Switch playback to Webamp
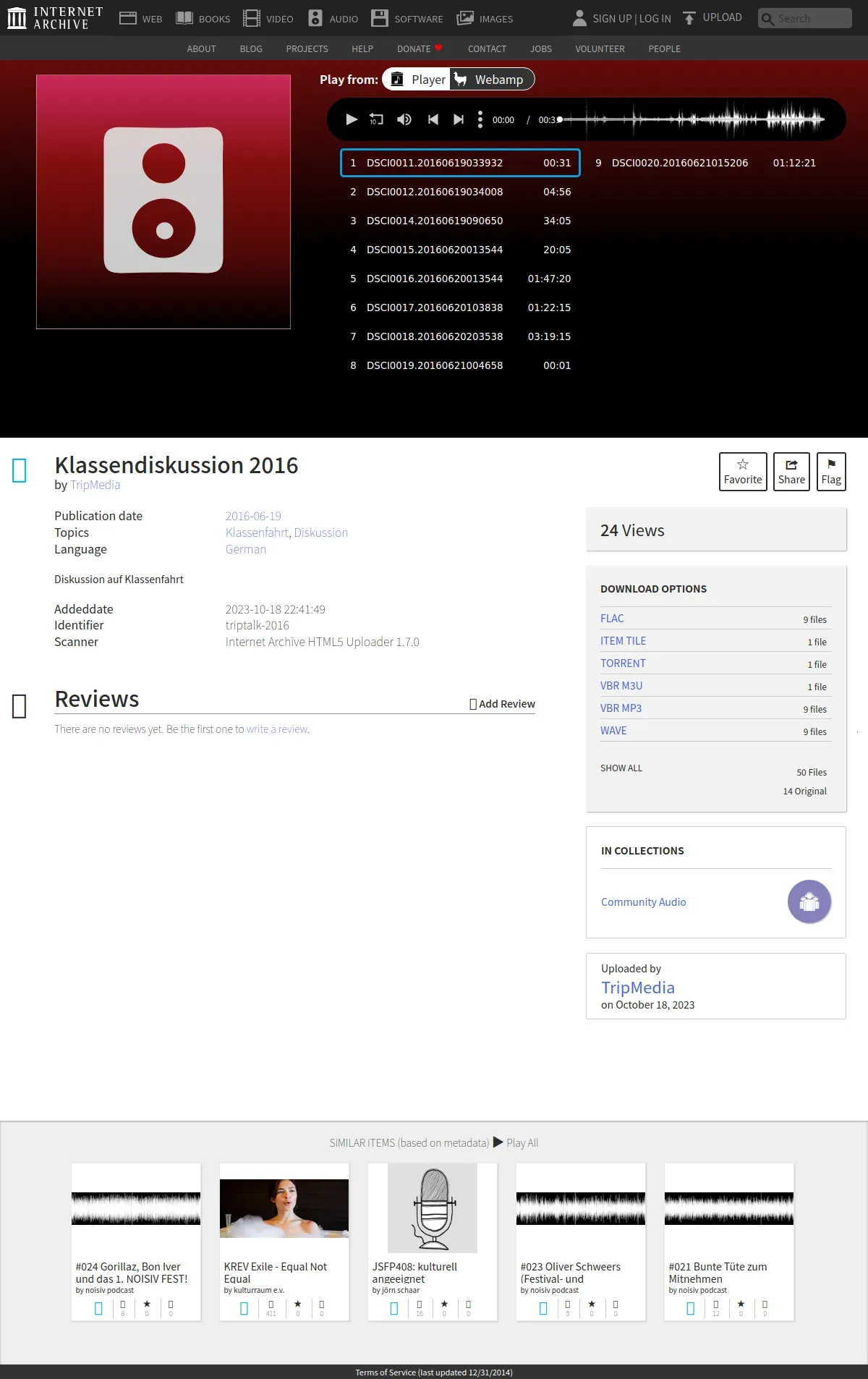Image resolution: width=868 pixels, height=1379 pixels. 492,80
